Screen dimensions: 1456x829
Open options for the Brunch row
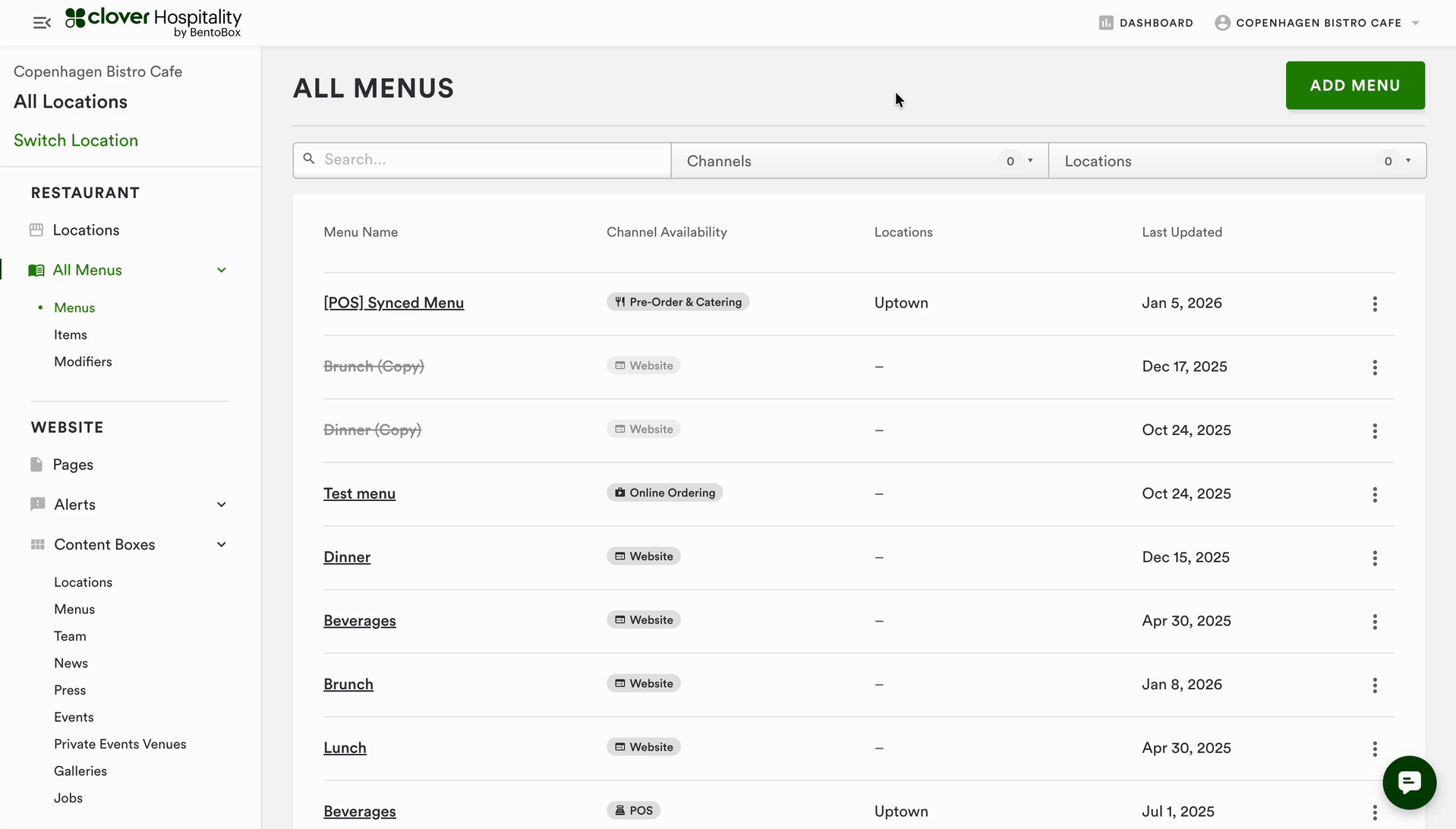click(1375, 686)
